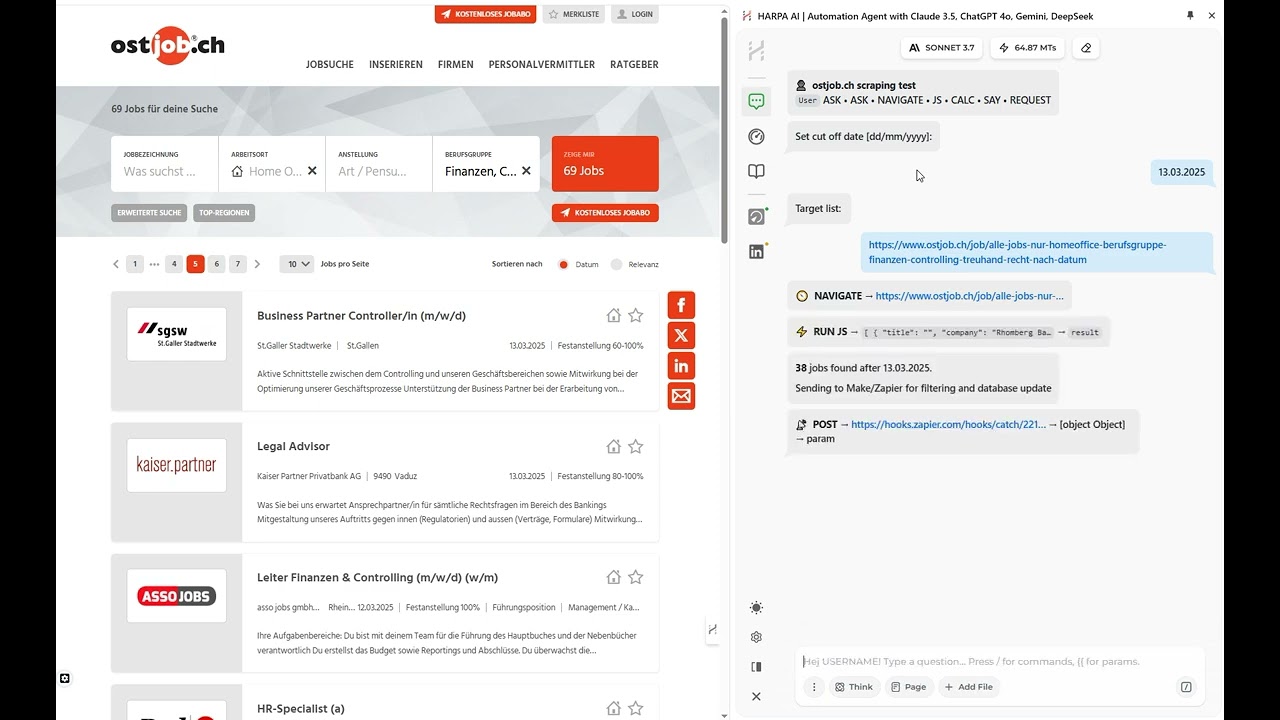Image resolution: width=1280 pixels, height=720 pixels.
Task: Click home-office icon on Leiter Finanzen & Controlling job
Action: coord(614,577)
